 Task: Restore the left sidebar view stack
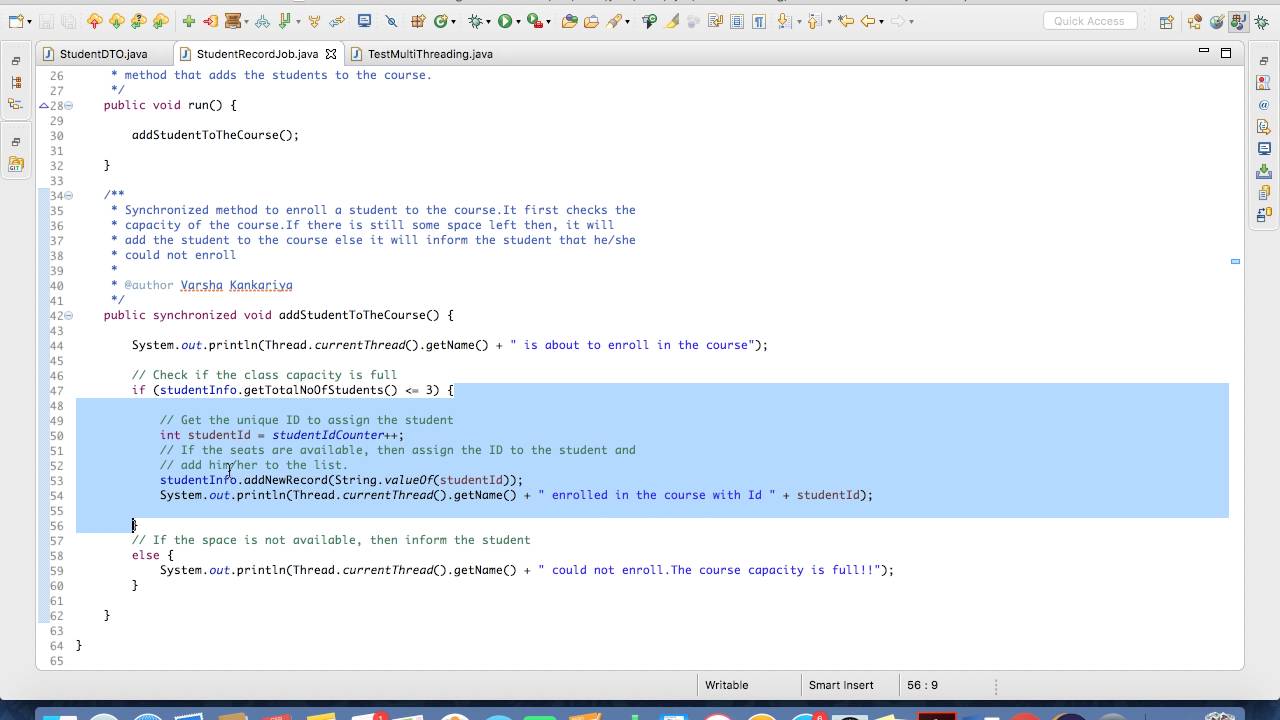point(16,61)
